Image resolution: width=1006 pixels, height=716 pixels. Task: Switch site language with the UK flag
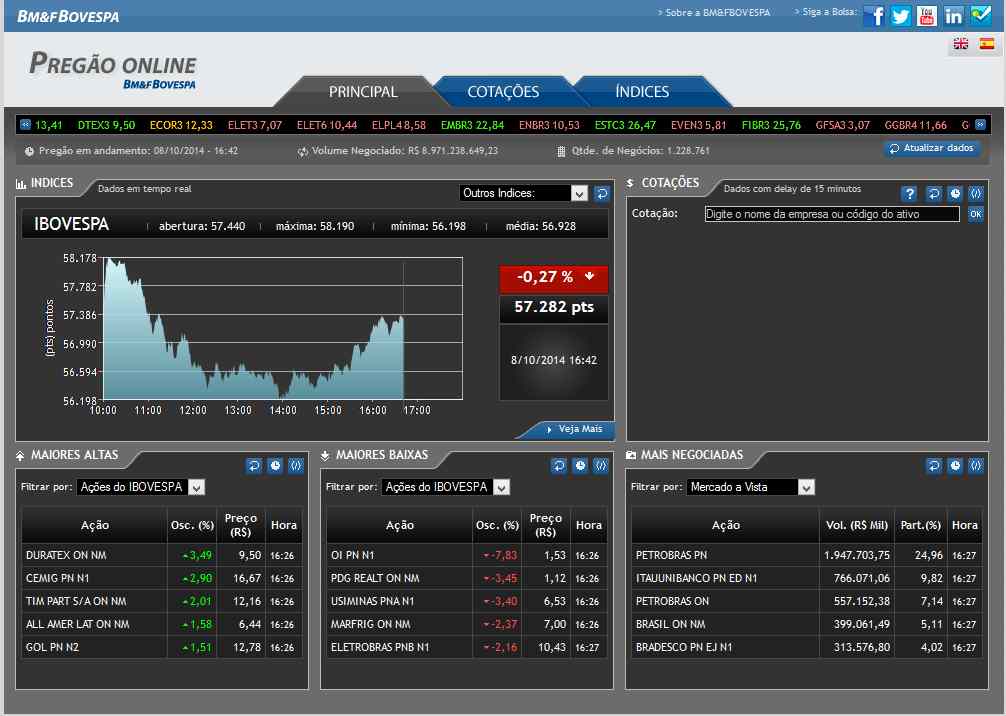(960, 44)
